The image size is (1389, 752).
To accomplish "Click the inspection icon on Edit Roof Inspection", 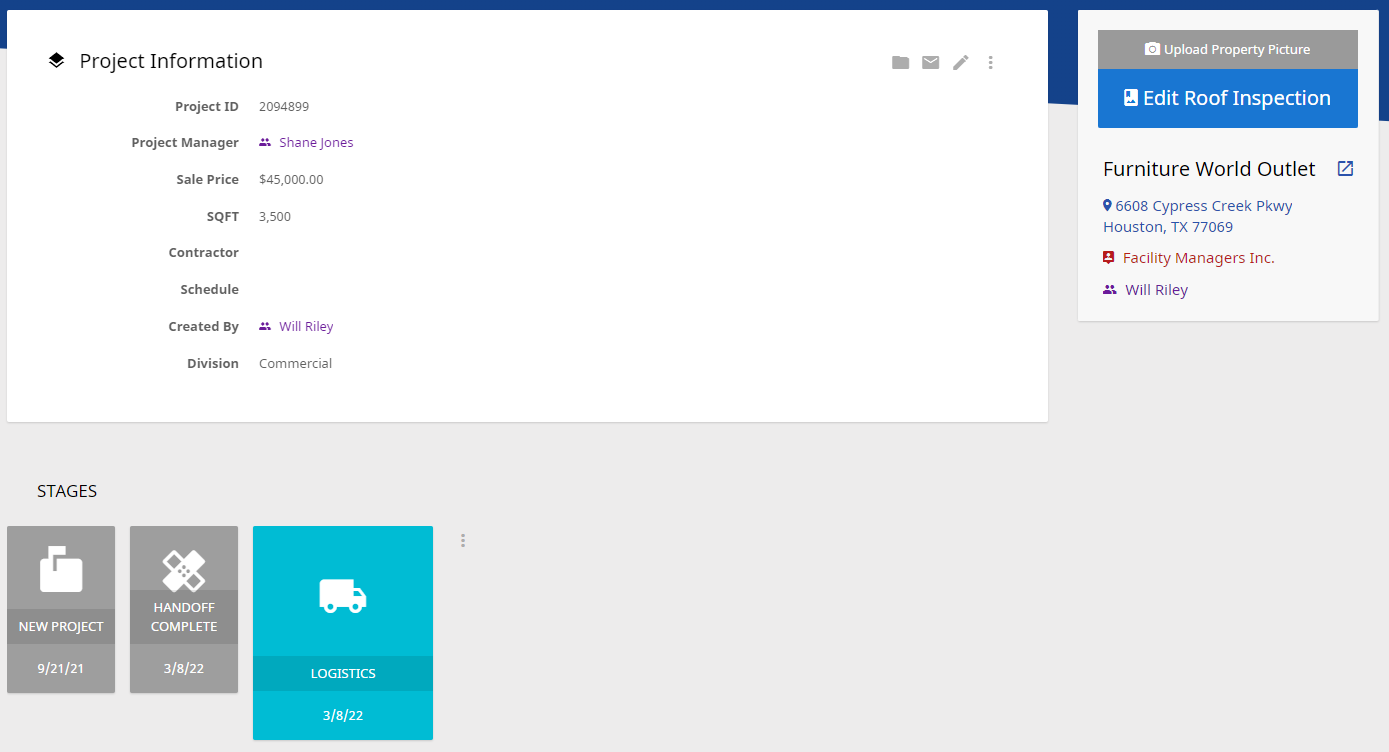I will [x=1131, y=98].
